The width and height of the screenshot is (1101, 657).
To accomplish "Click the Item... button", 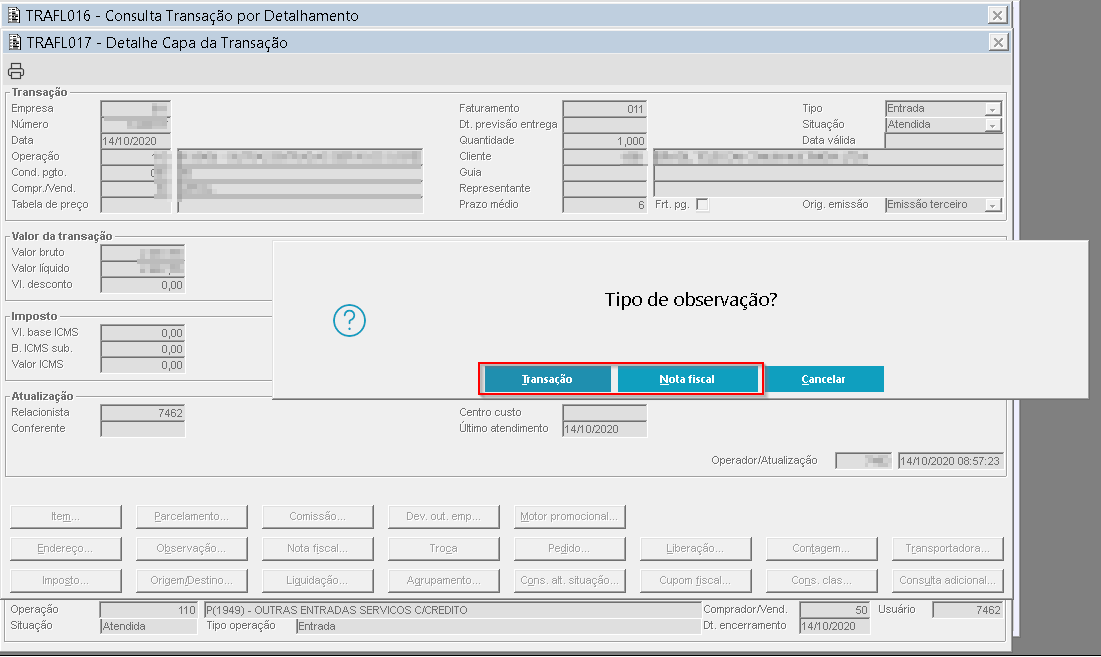I will pyautogui.click(x=65, y=517).
